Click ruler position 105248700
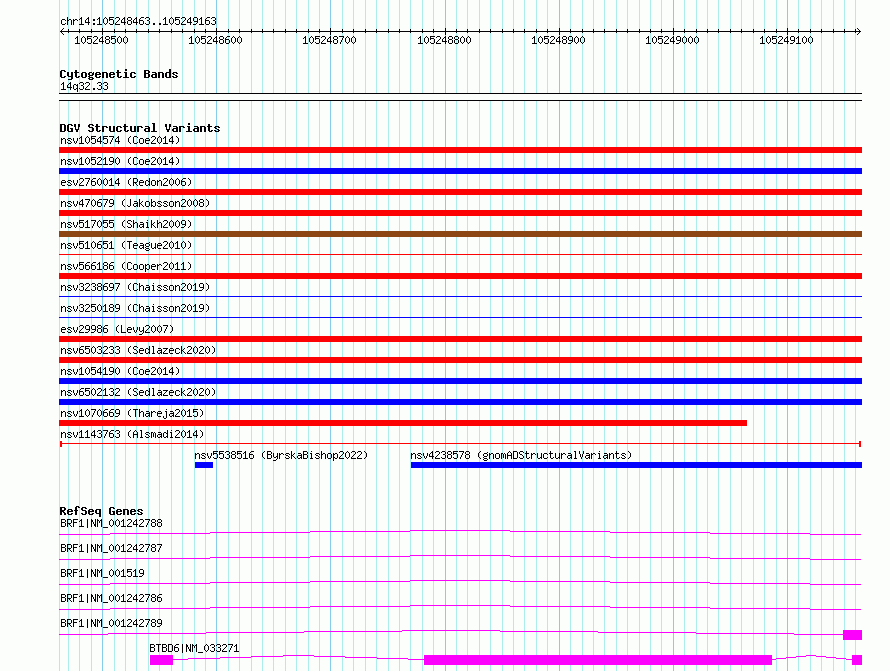Screen dimensions: 890x671 (330, 40)
